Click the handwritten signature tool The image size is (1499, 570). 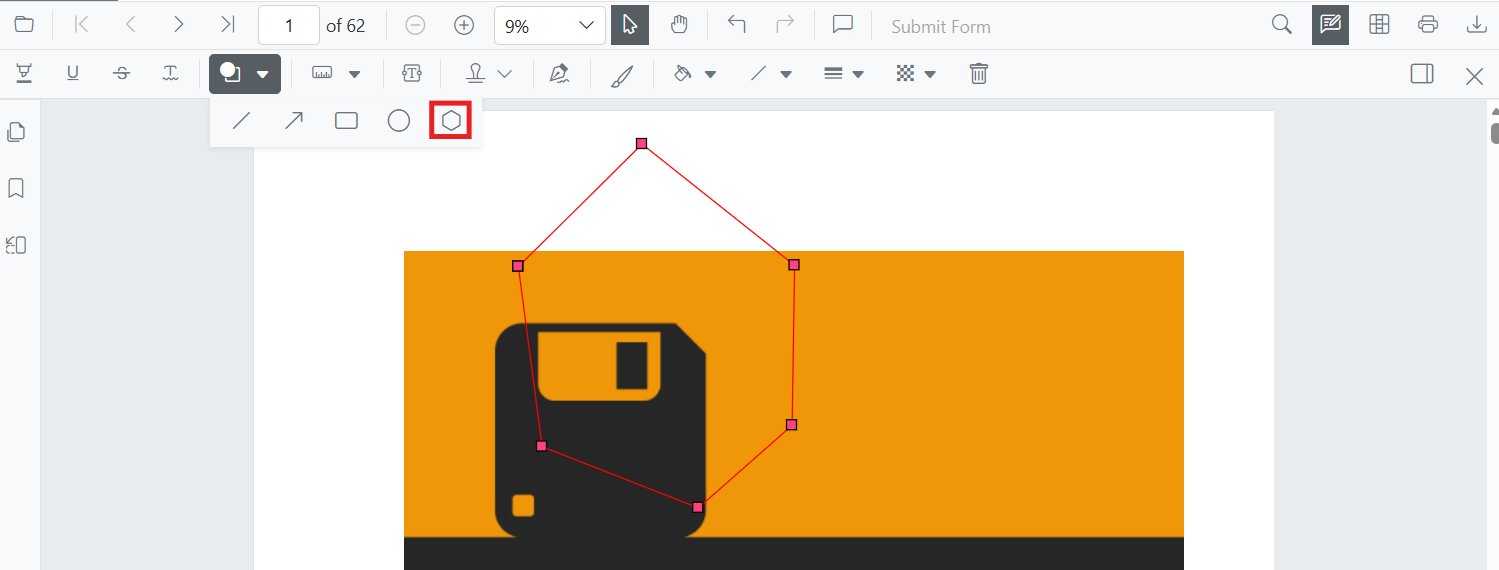click(559, 74)
